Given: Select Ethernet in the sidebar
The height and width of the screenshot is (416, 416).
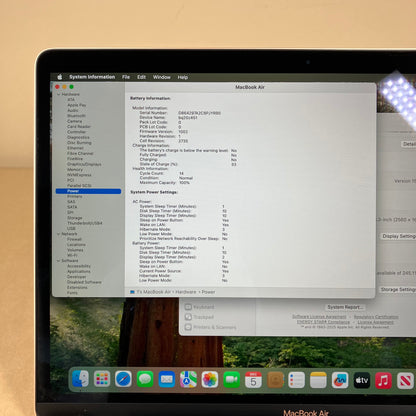Looking at the screenshot, I should (x=75, y=148).
